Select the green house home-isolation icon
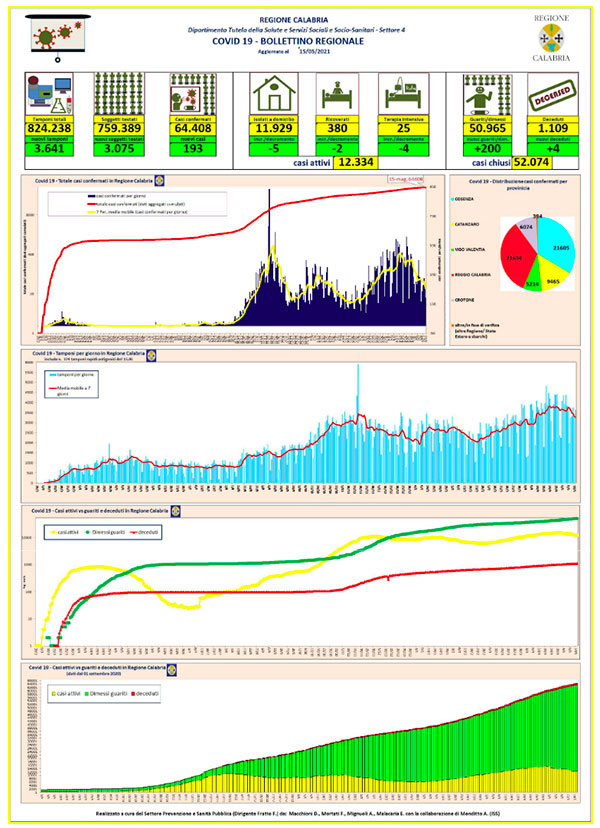Screen dimensions: 600x828 [274, 94]
